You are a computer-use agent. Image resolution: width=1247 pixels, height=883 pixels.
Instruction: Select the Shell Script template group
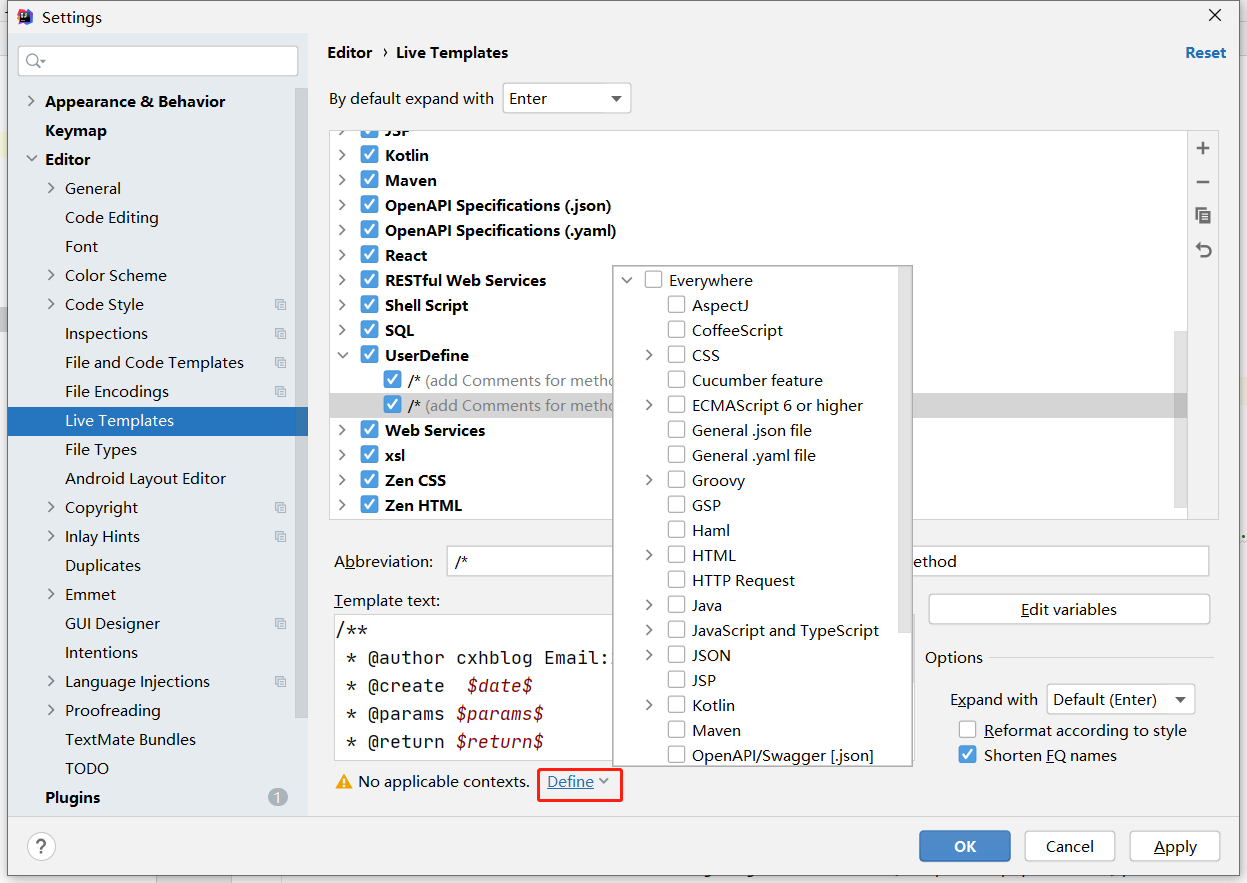[426, 305]
